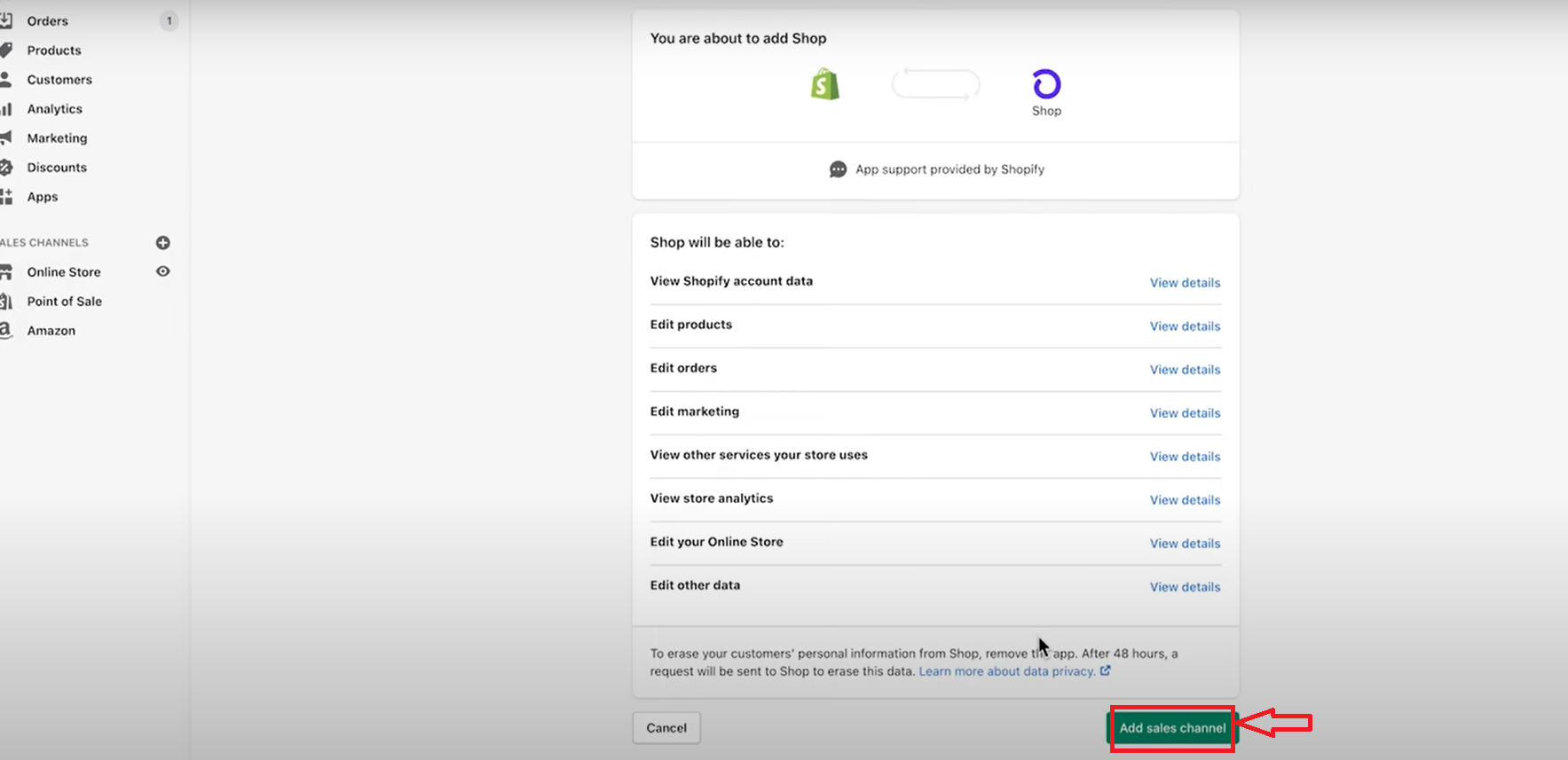Click the green Shopify bag logo
Viewport: 1568px width, 760px height.
(x=825, y=84)
